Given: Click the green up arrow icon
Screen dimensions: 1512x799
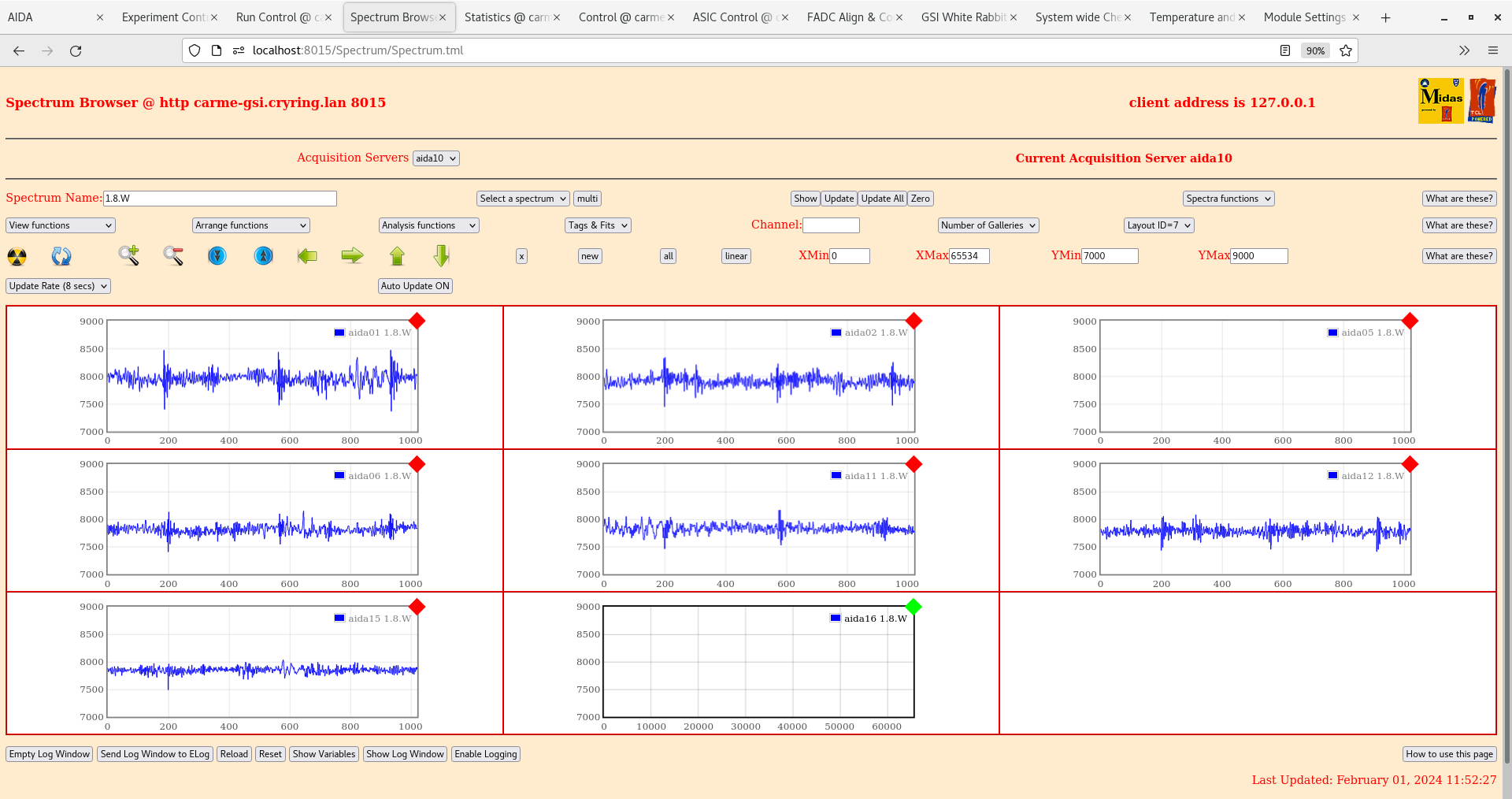Looking at the screenshot, I should coord(397,256).
